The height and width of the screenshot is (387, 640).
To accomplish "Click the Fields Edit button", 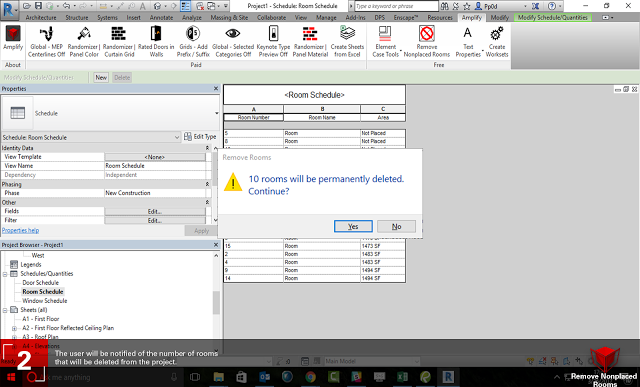I will pyautogui.click(x=155, y=211).
